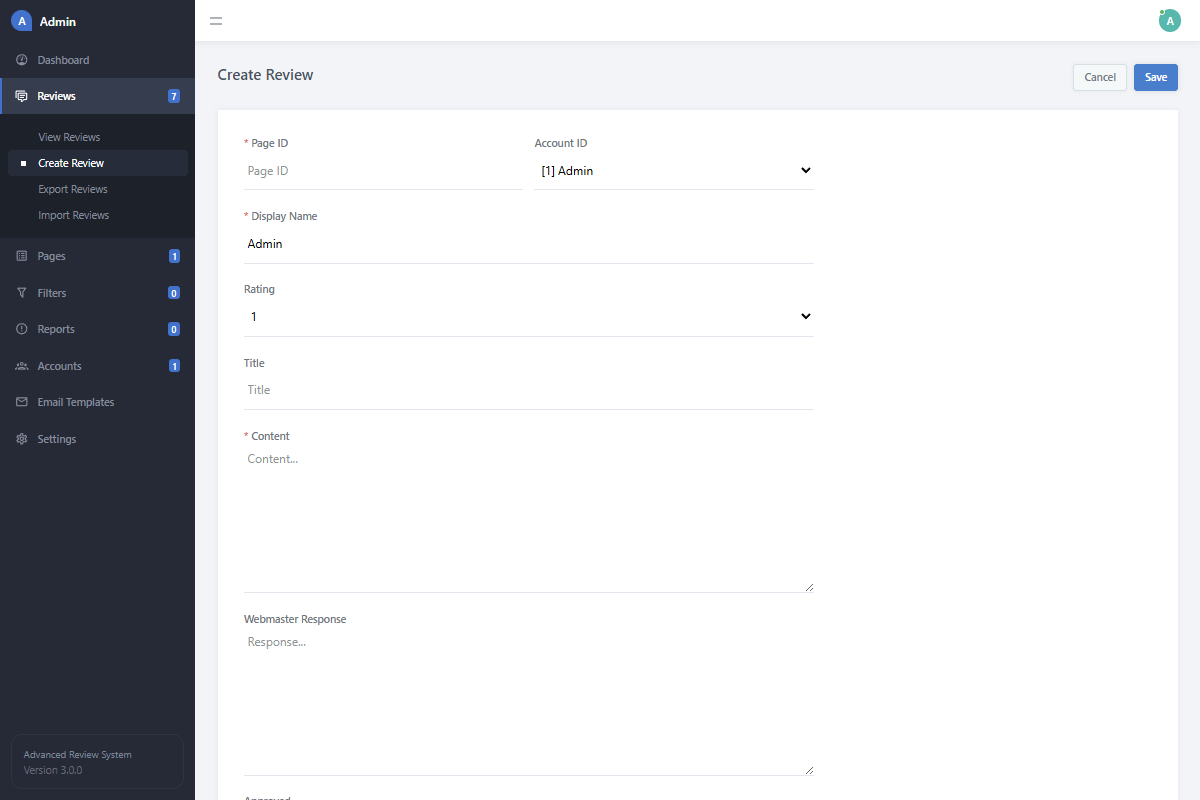Click the Reports sidebar icon
This screenshot has width=1200, height=800.
coord(22,328)
